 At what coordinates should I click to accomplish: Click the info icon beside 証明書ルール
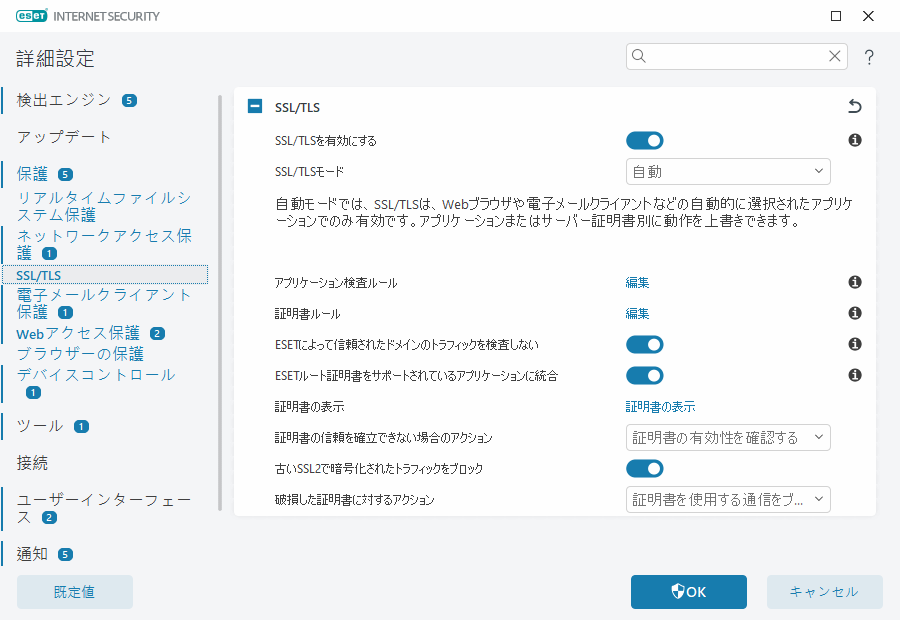(854, 313)
